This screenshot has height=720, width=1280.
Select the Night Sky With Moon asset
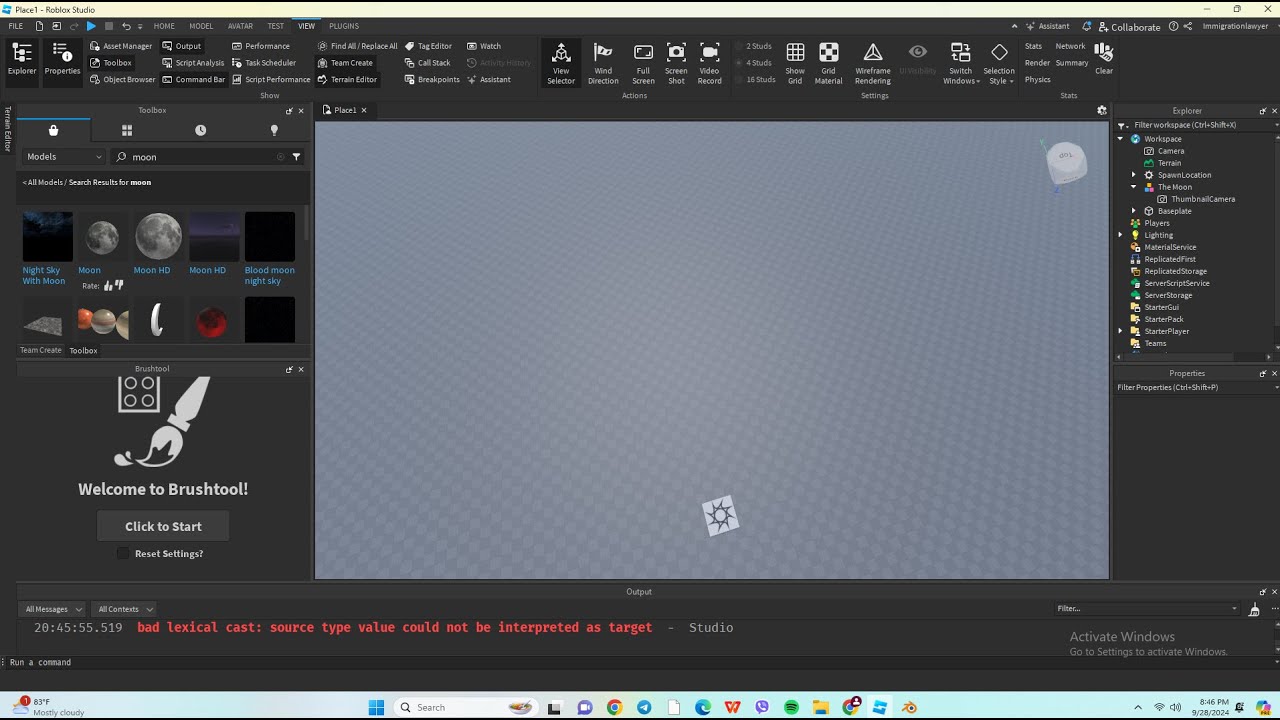[x=47, y=248]
